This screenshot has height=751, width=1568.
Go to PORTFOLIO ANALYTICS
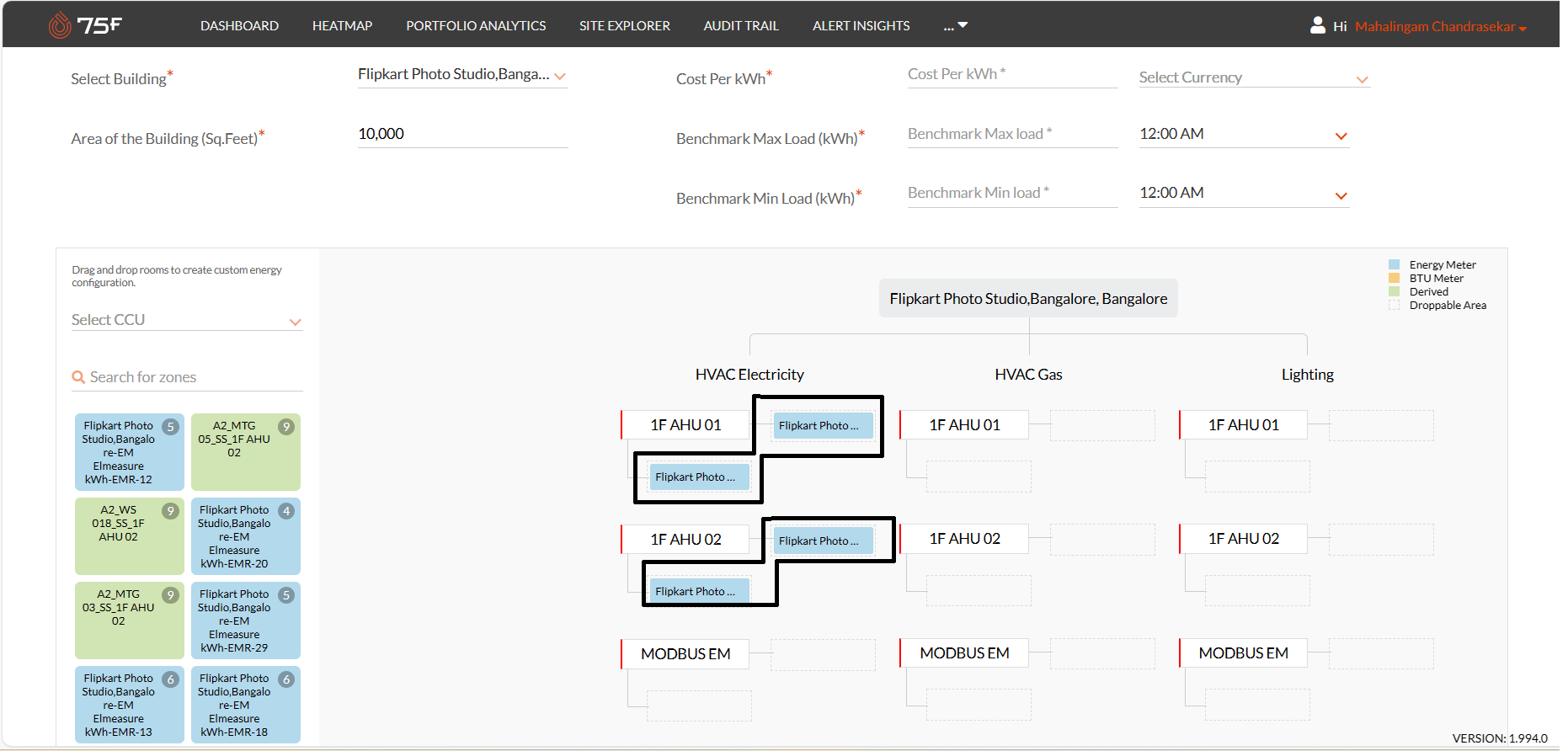click(476, 26)
